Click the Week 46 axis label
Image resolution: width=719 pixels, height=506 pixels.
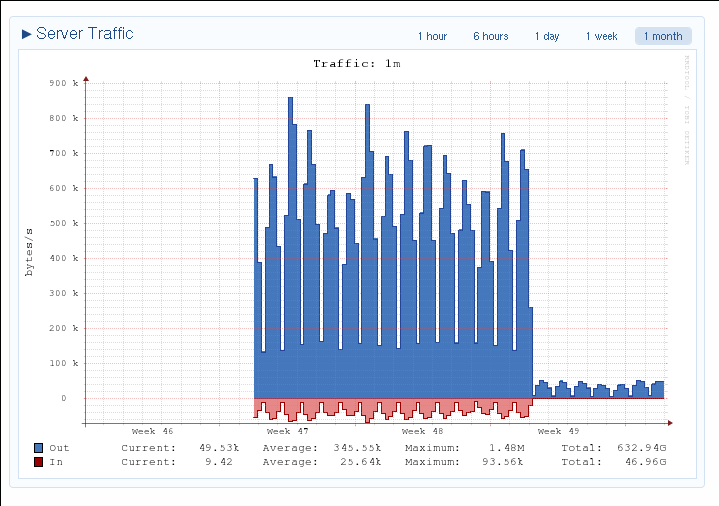pos(152,431)
